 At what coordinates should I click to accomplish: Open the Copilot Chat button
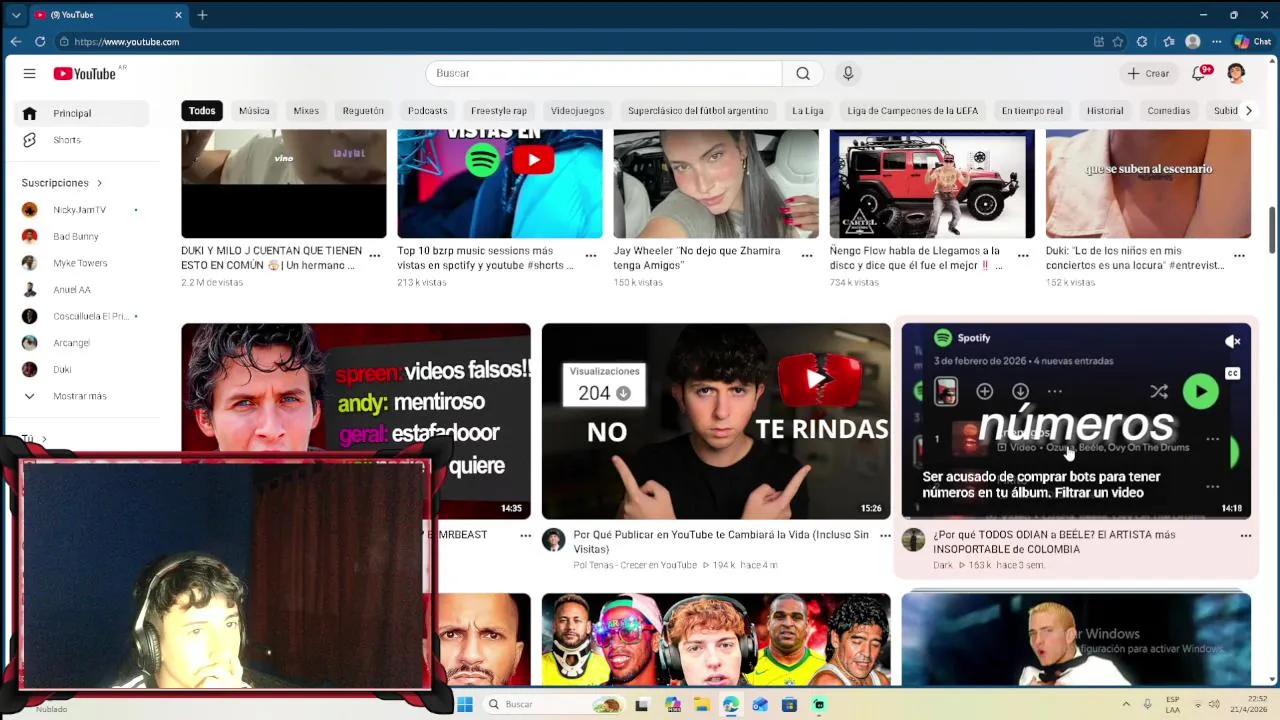(1252, 41)
